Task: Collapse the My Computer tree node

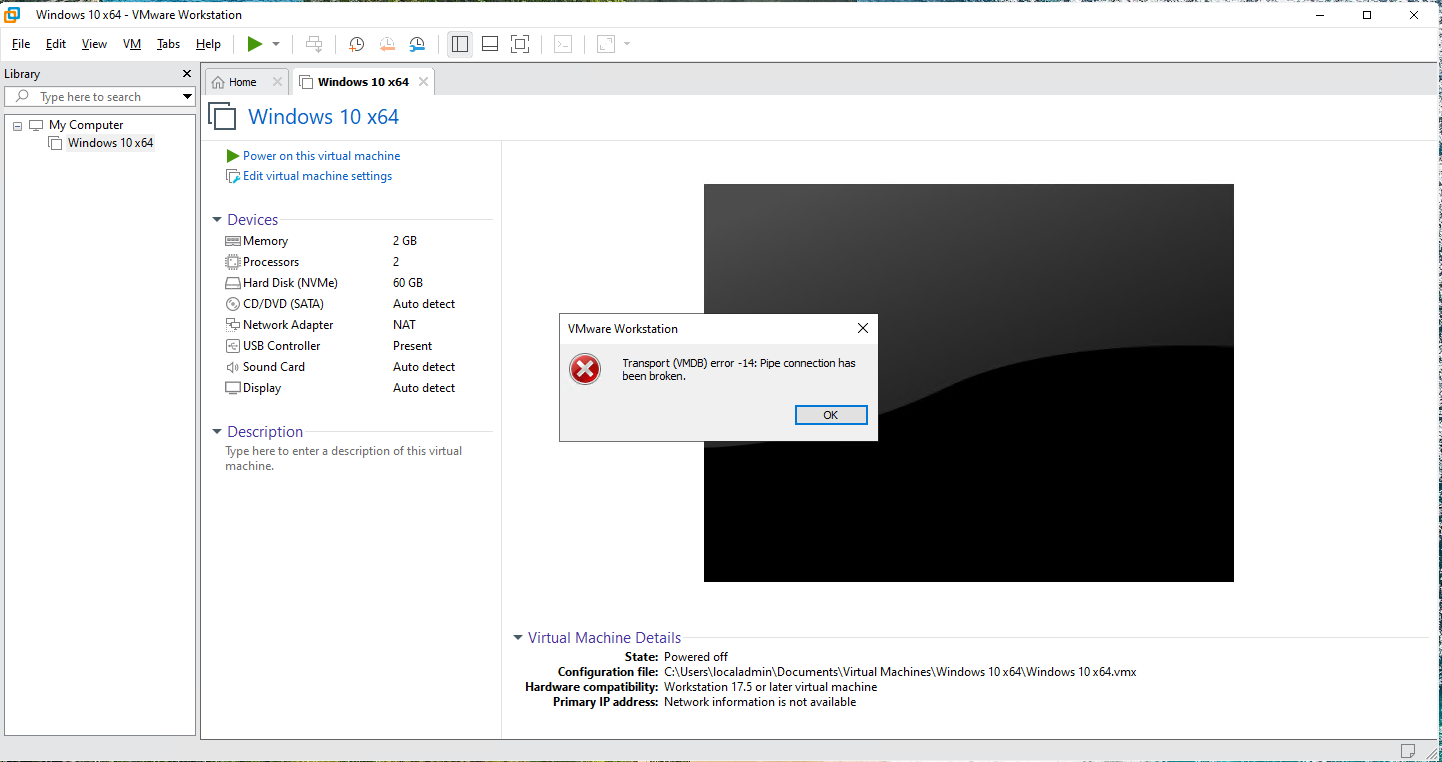Action: click(17, 125)
